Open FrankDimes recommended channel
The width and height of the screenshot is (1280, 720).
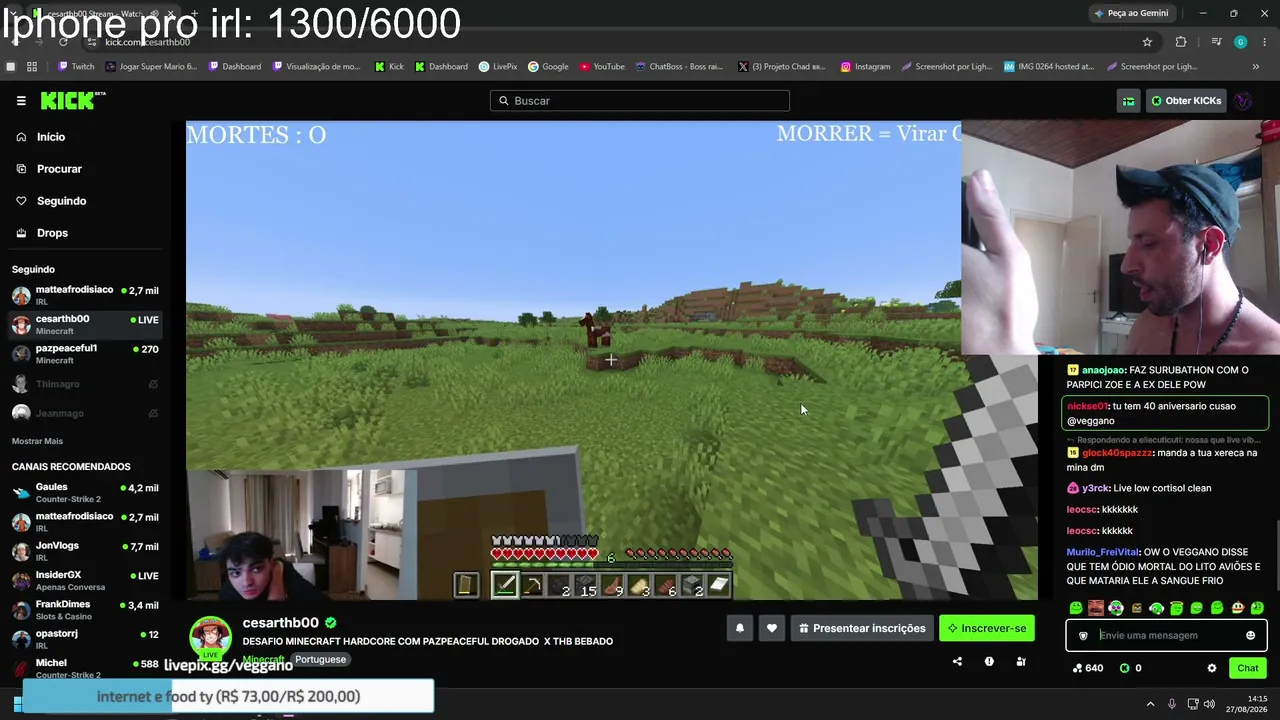(x=85, y=609)
